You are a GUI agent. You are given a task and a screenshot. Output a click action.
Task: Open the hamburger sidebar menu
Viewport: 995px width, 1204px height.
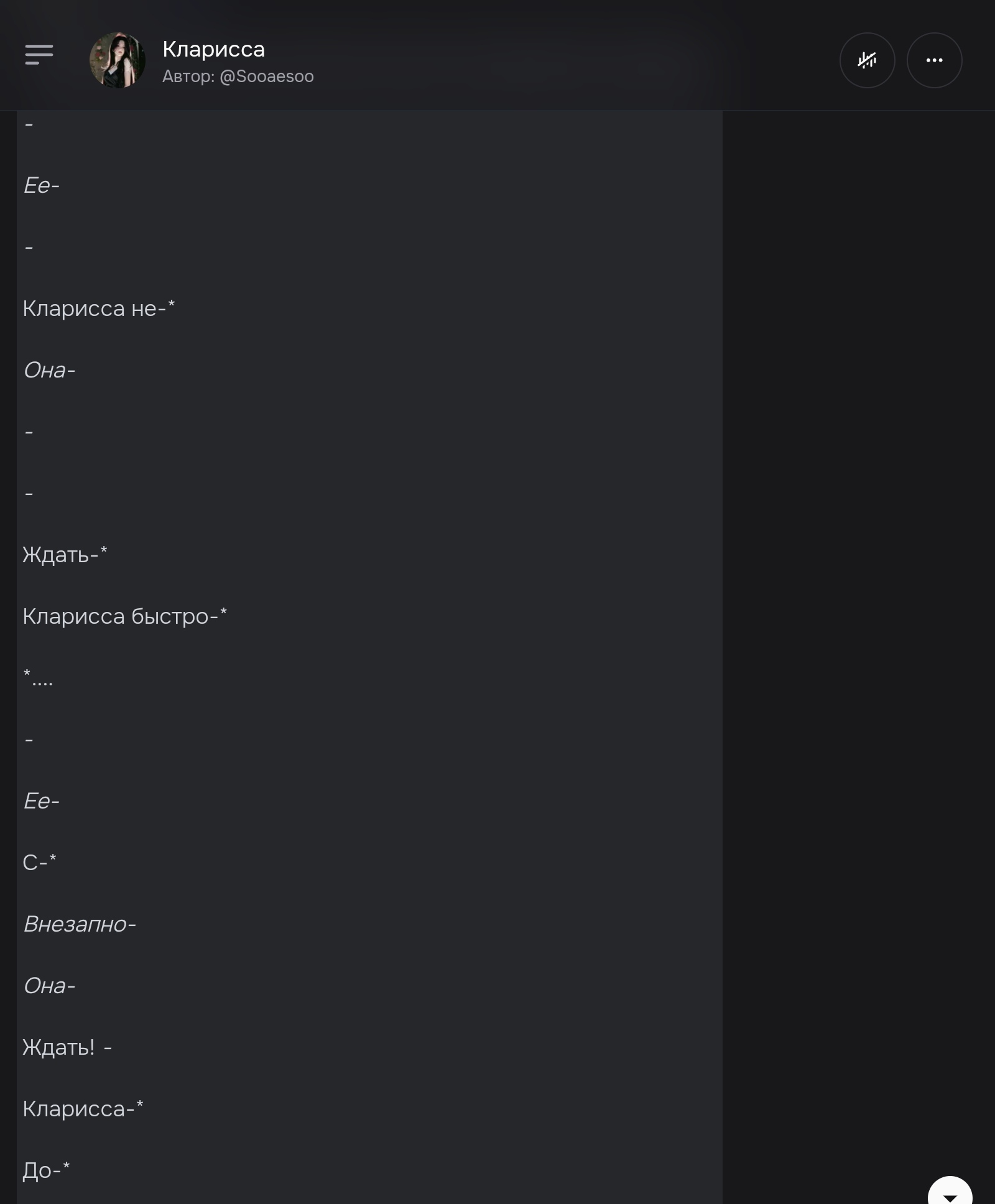(x=39, y=55)
